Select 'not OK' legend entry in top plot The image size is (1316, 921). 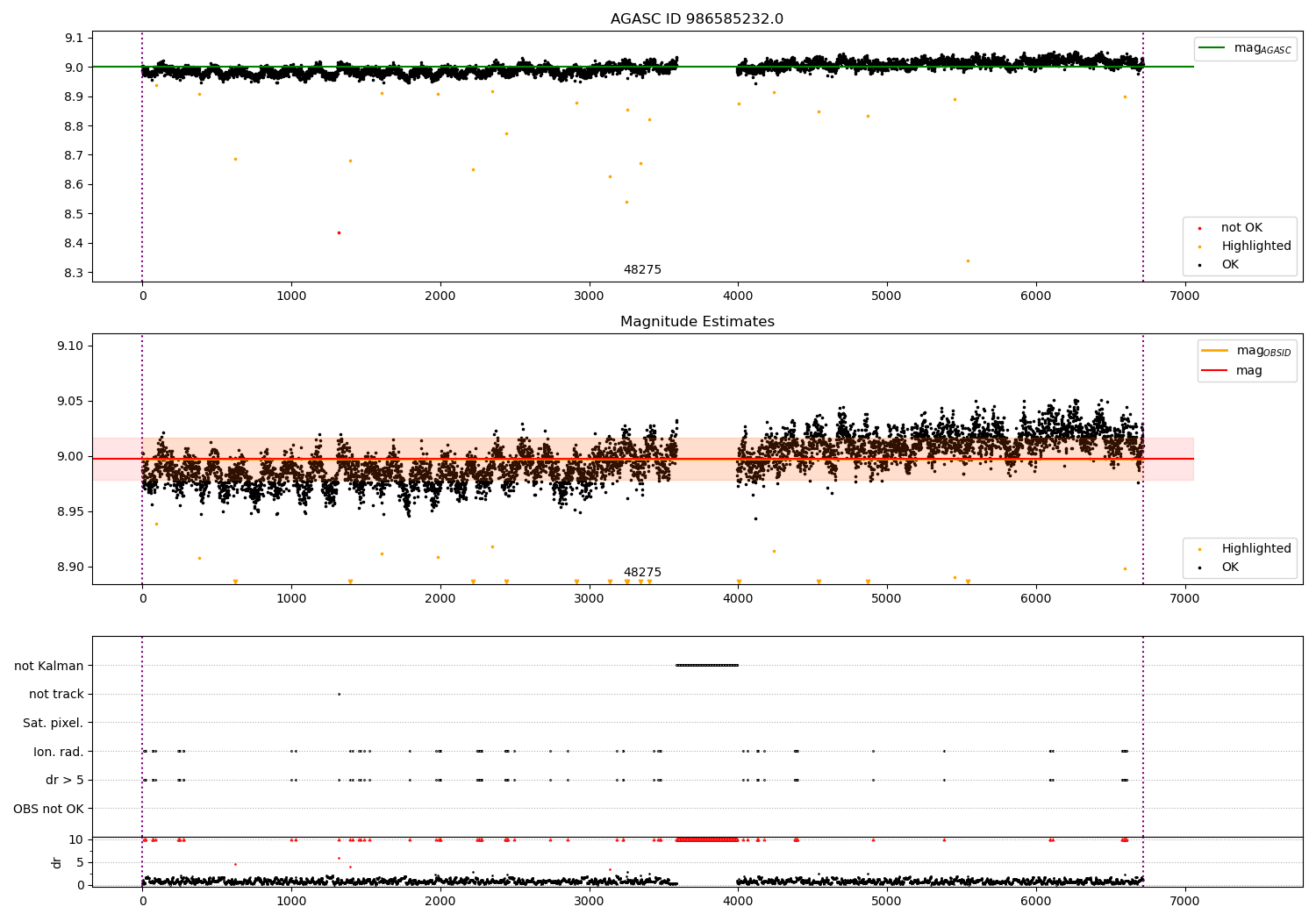[1241, 228]
